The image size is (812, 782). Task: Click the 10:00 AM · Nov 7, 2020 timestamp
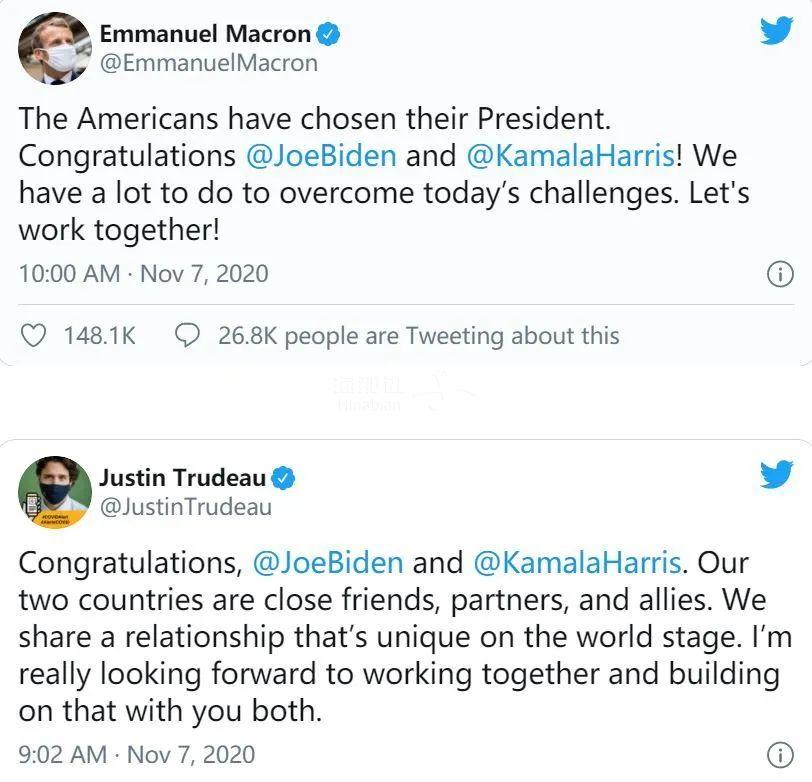143,274
